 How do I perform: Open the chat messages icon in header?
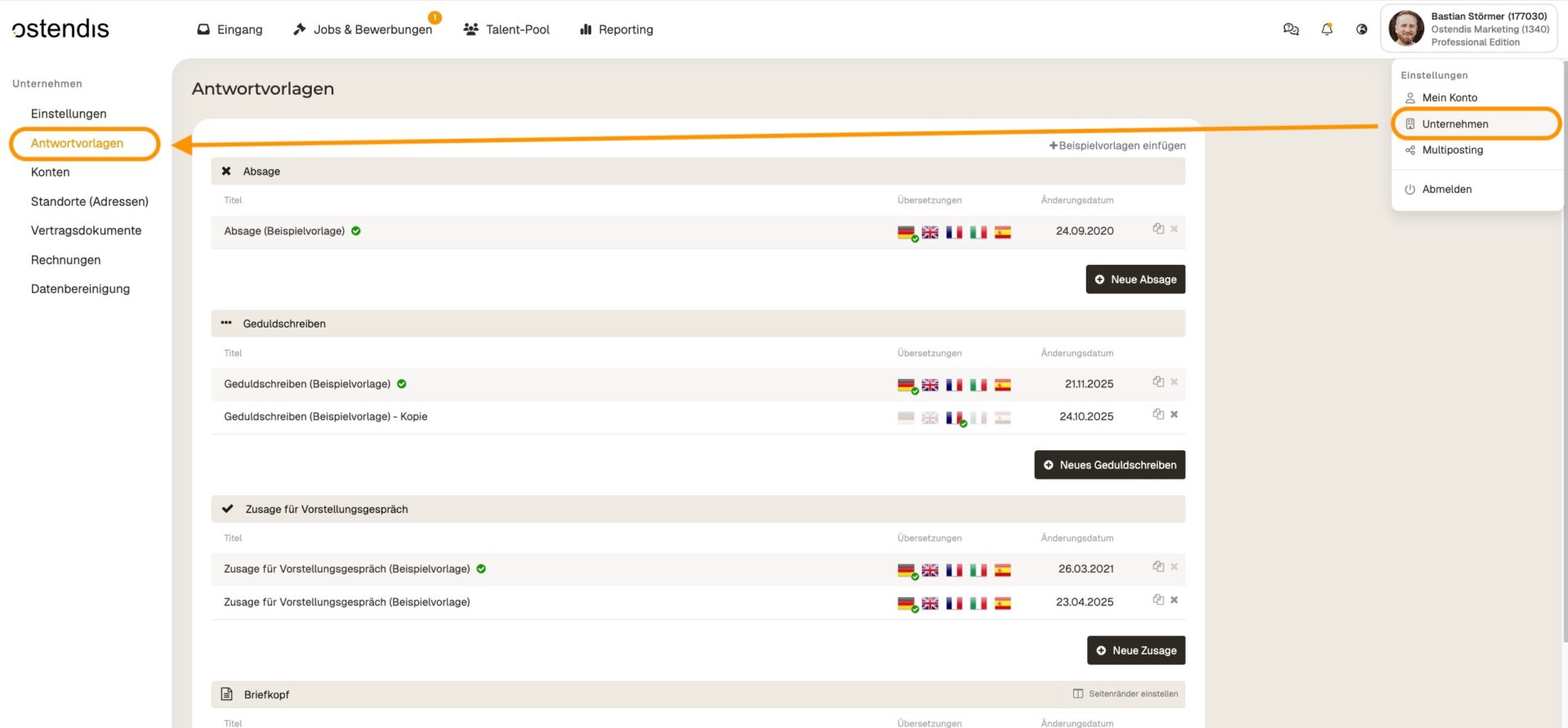(1290, 29)
